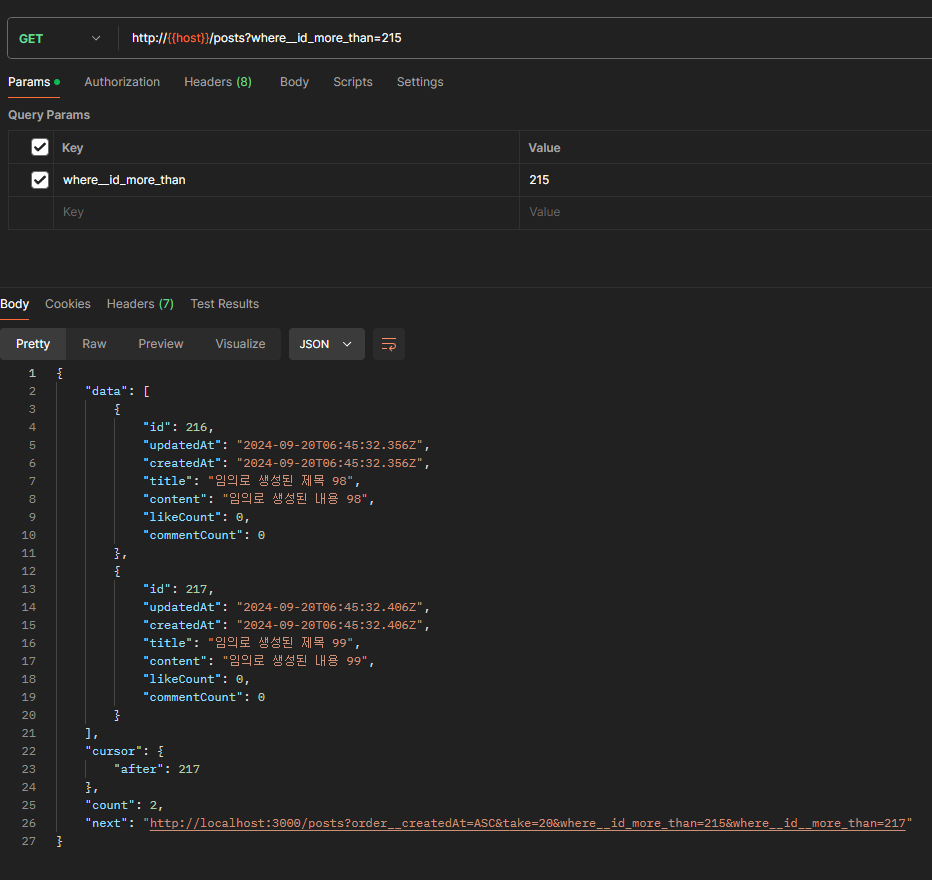The image size is (932, 880).
Task: Click the where__id_more_than key cell
Action: (286, 180)
